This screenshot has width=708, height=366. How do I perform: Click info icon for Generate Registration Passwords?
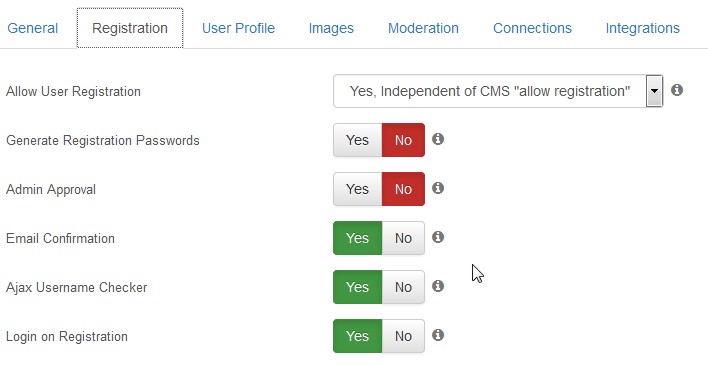[x=438, y=139]
